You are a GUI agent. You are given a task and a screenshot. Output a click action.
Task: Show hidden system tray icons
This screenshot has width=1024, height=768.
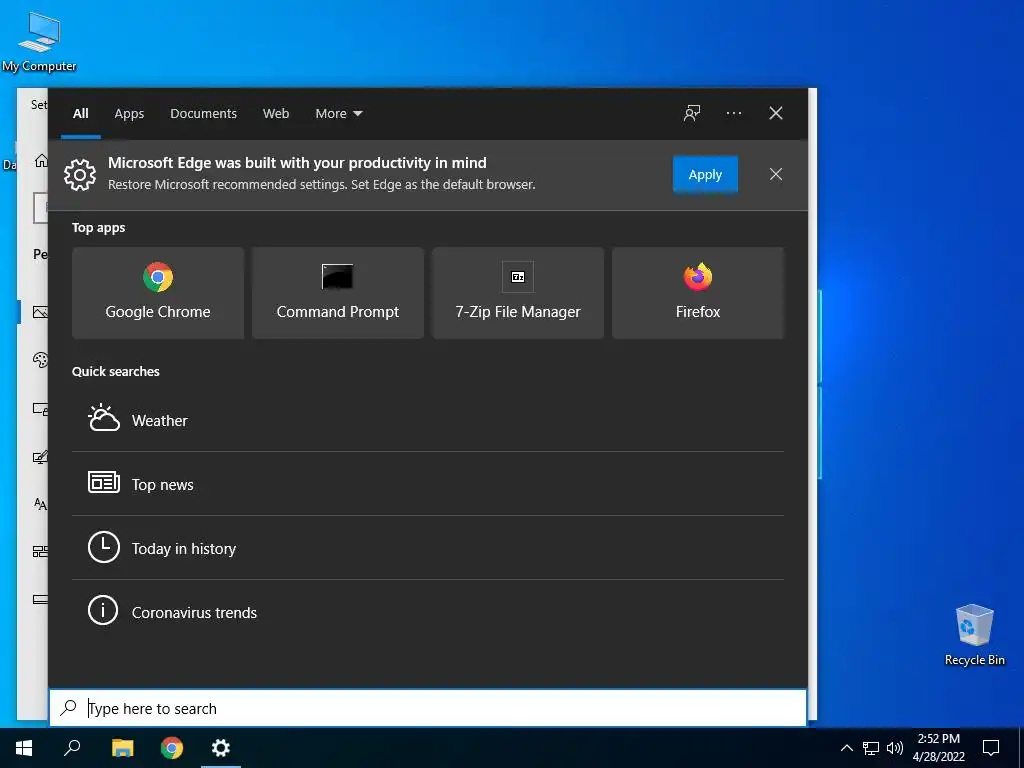click(x=846, y=748)
